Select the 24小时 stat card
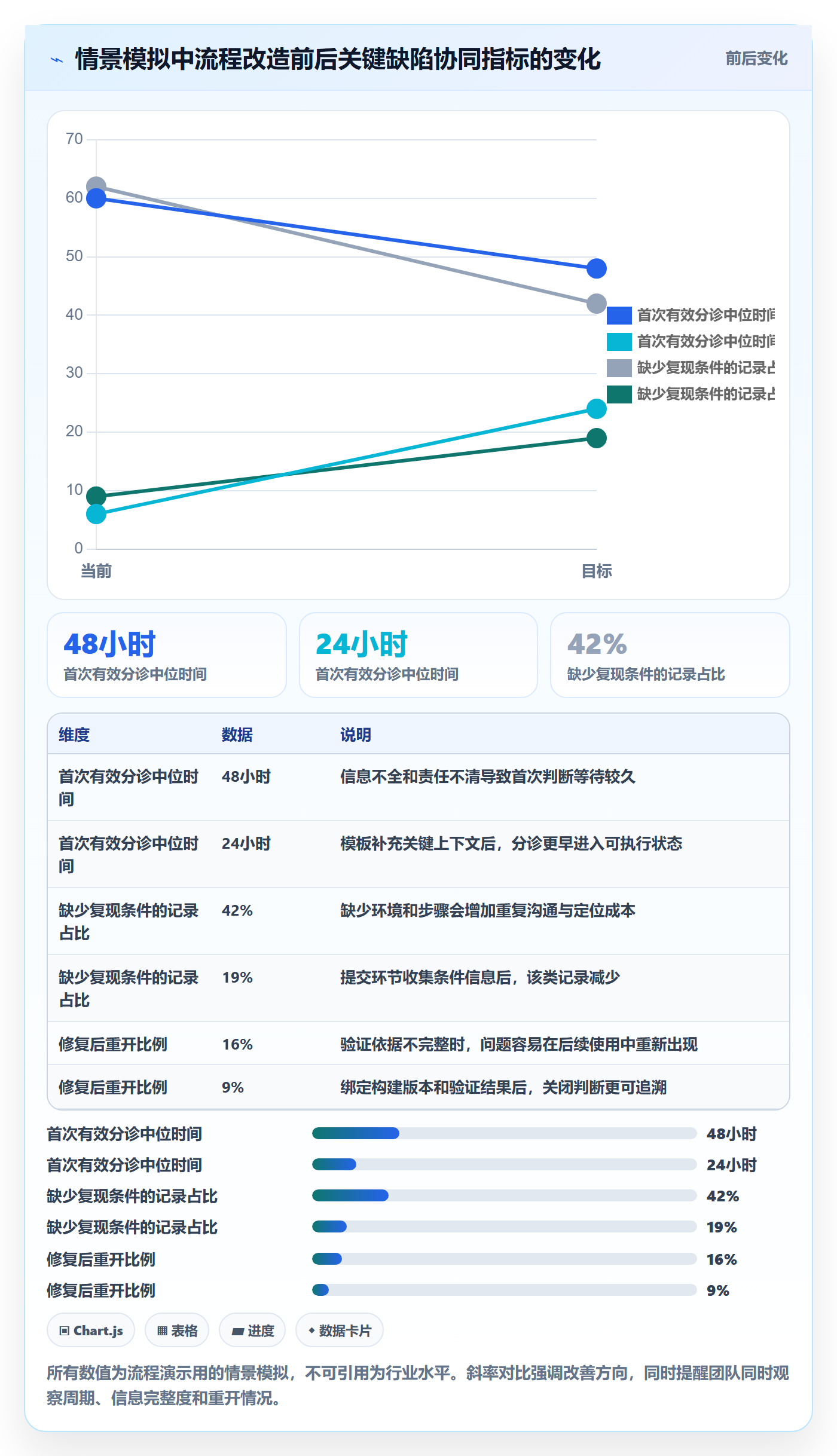The height and width of the screenshot is (1456, 837). [x=418, y=655]
